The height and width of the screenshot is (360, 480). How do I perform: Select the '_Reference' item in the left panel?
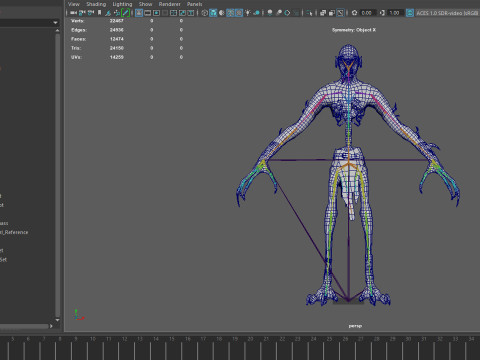pos(15,232)
